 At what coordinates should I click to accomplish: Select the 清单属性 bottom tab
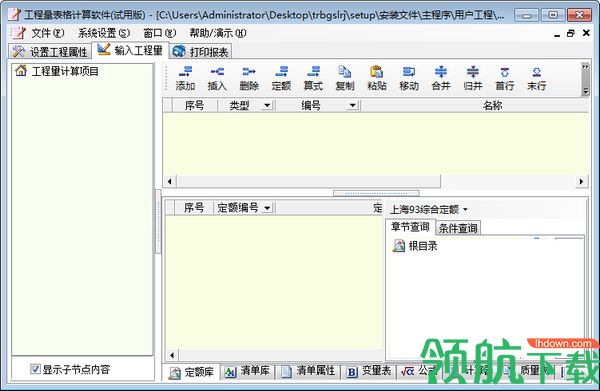pos(308,371)
